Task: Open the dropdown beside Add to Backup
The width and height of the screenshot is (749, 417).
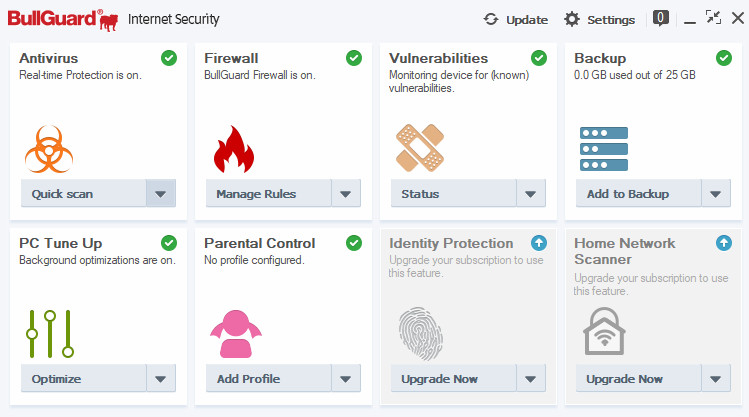Action: click(x=716, y=193)
